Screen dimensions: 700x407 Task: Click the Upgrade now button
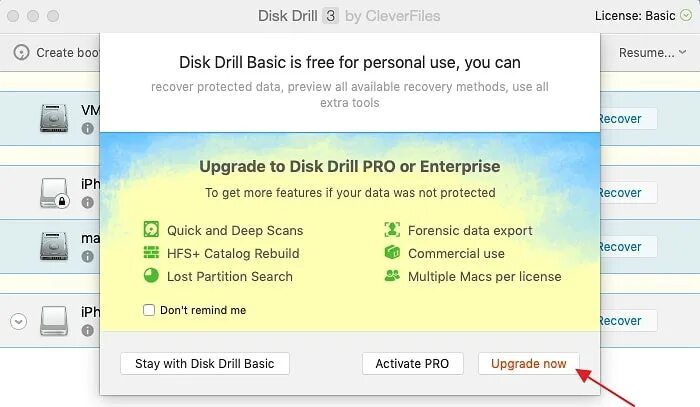[529, 364]
